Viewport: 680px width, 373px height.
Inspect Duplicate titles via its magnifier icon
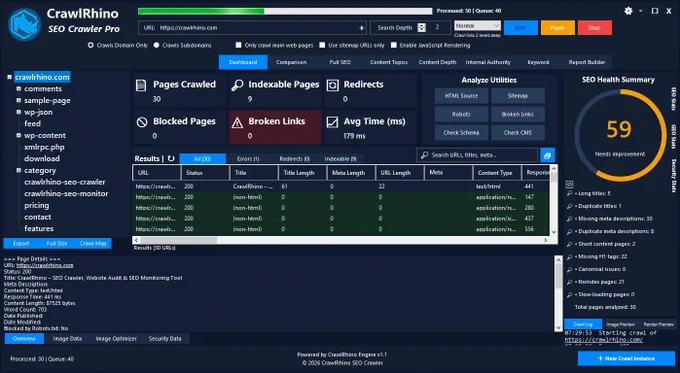(x=569, y=206)
